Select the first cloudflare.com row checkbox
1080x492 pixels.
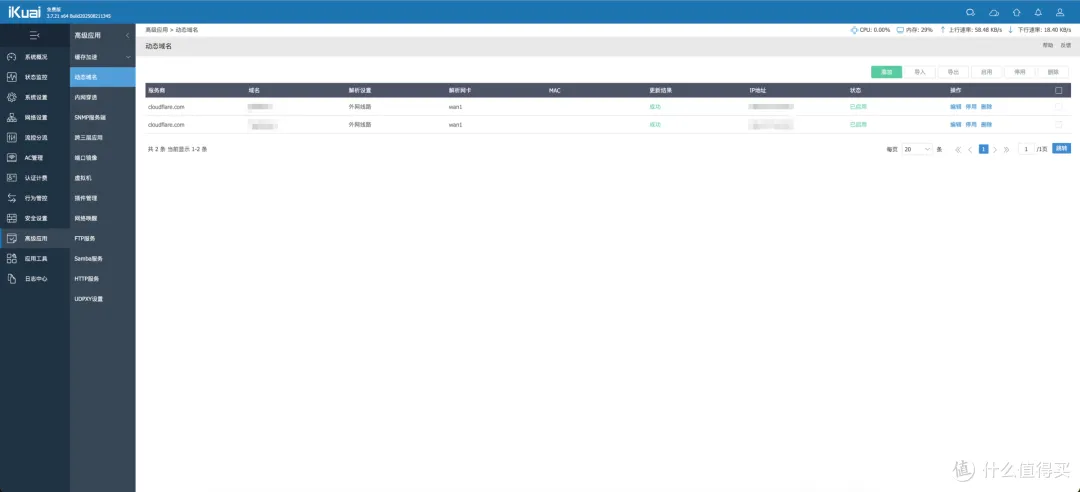(x=1059, y=106)
